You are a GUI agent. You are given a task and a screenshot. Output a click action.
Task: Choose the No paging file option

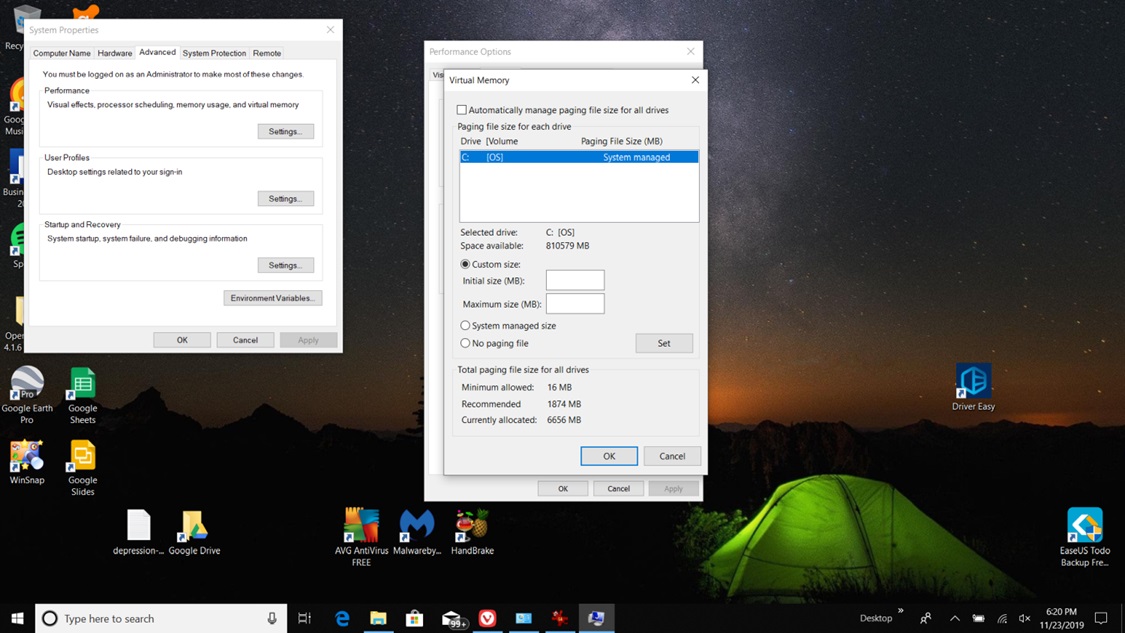(465, 341)
